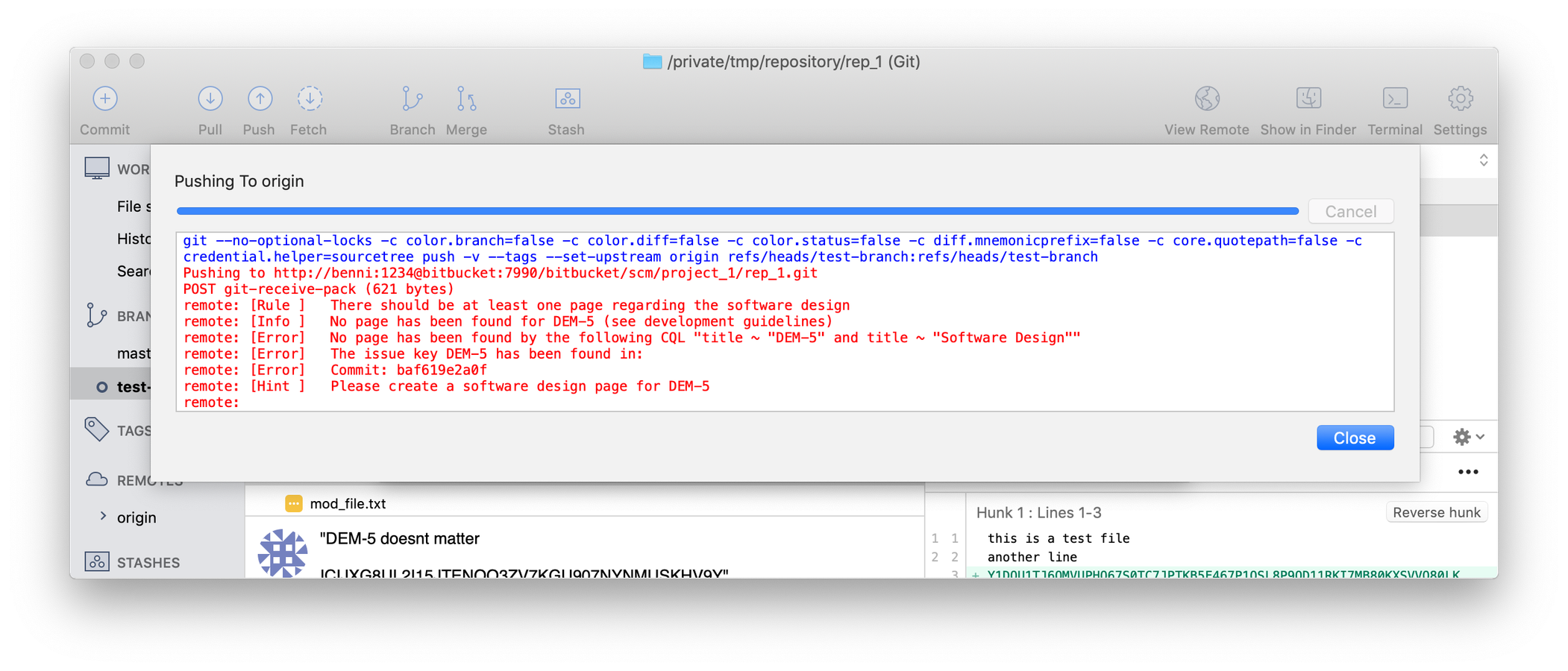
Task: Click the "Pushing to http://benni" URL line
Action: coord(501,273)
